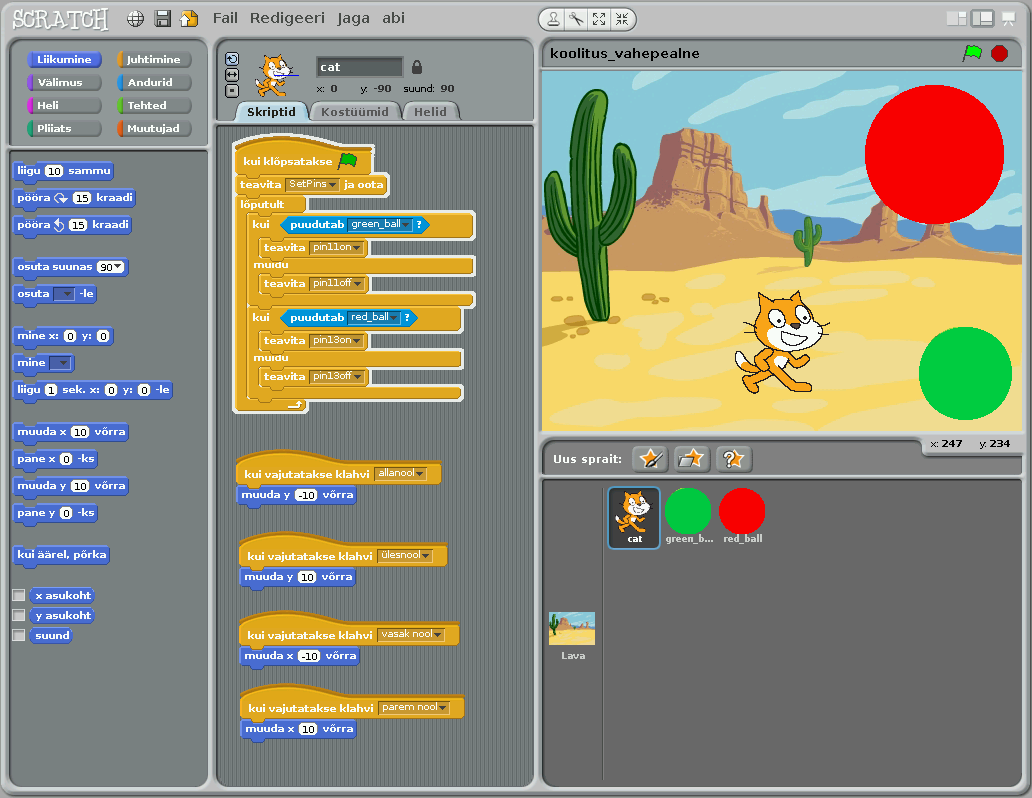This screenshot has width=1032, height=798.
Task: Get a surprise sprite with question mark icon
Action: [x=733, y=459]
